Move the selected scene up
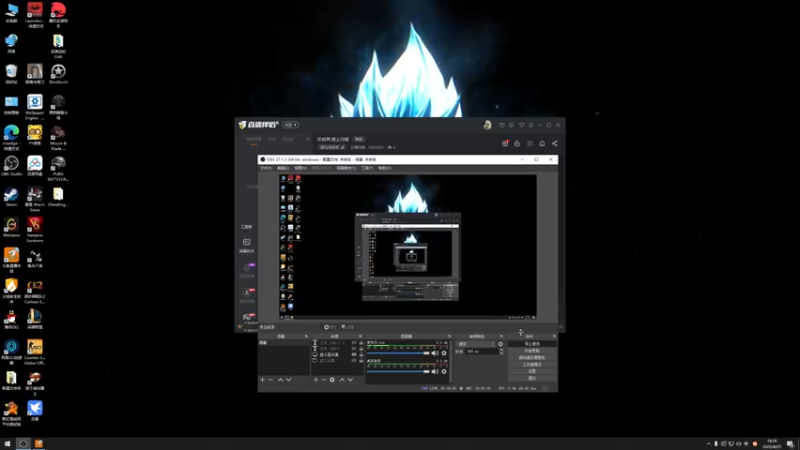 pyautogui.click(x=280, y=380)
